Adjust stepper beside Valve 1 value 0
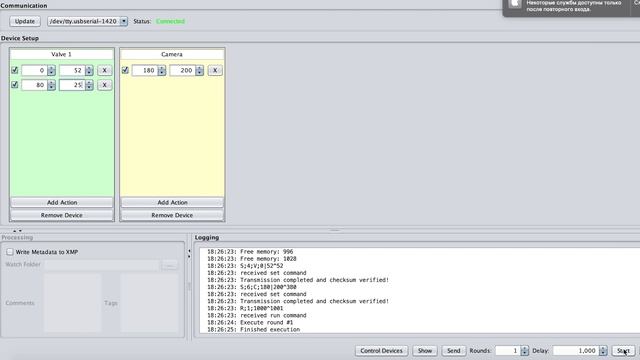This screenshot has width=640, height=360. 51,70
